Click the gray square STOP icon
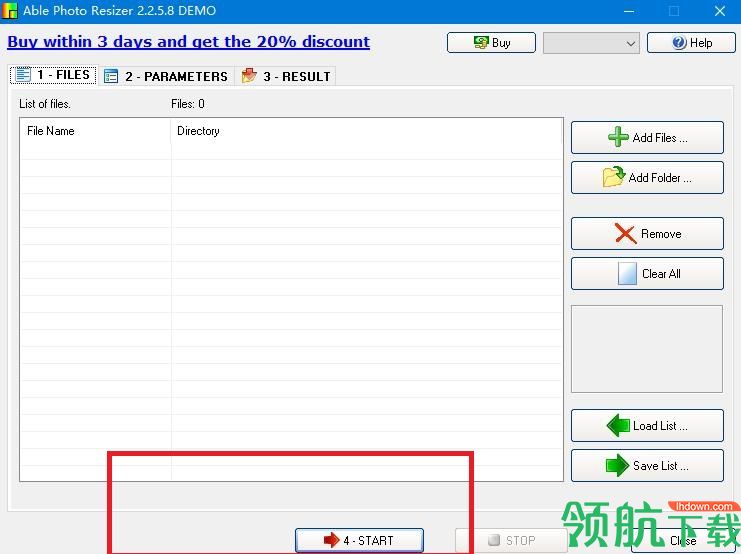Image resolution: width=741 pixels, height=554 pixels. pos(493,540)
